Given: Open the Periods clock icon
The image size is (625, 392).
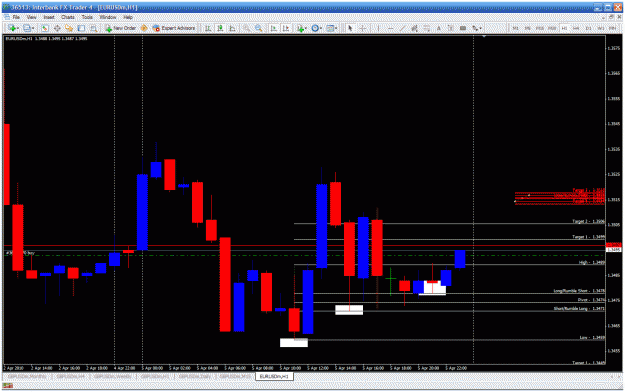Looking at the screenshot, I should (x=315, y=28).
